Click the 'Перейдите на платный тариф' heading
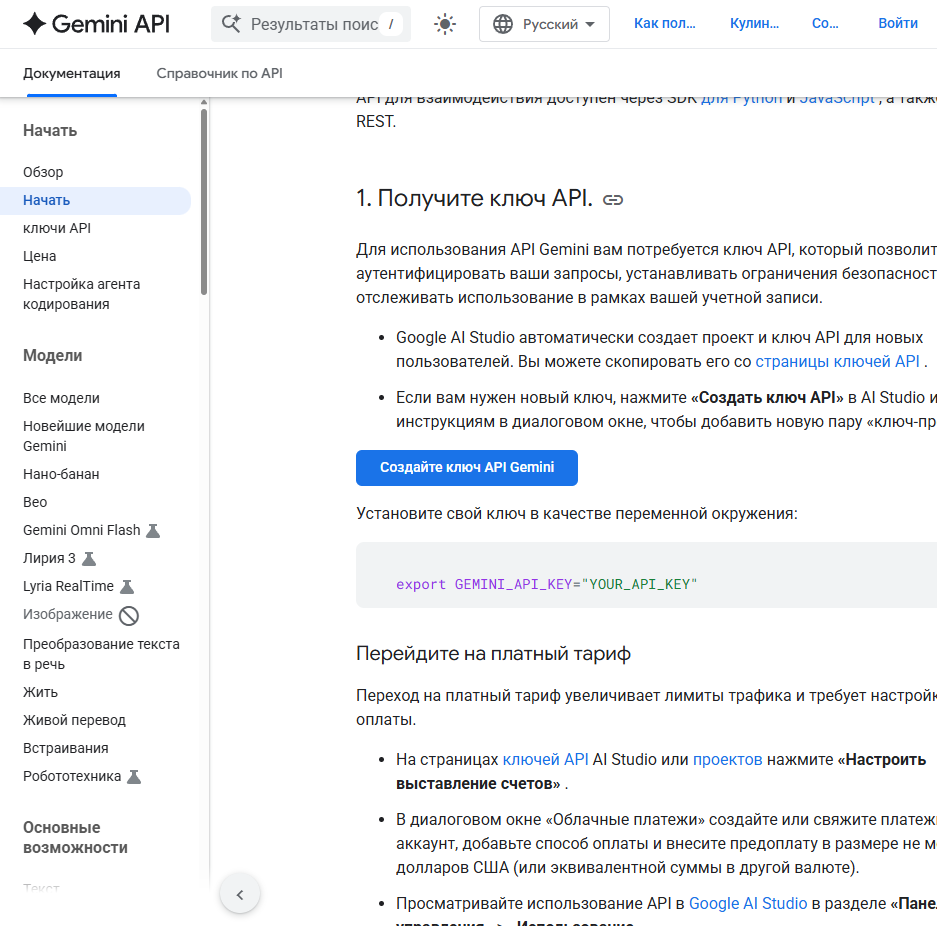The height and width of the screenshot is (926, 937). tap(493, 654)
